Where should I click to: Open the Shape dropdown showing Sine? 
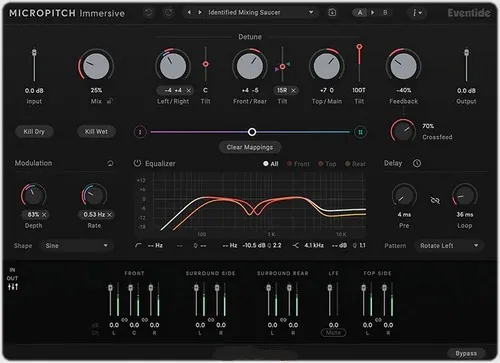tap(77, 246)
